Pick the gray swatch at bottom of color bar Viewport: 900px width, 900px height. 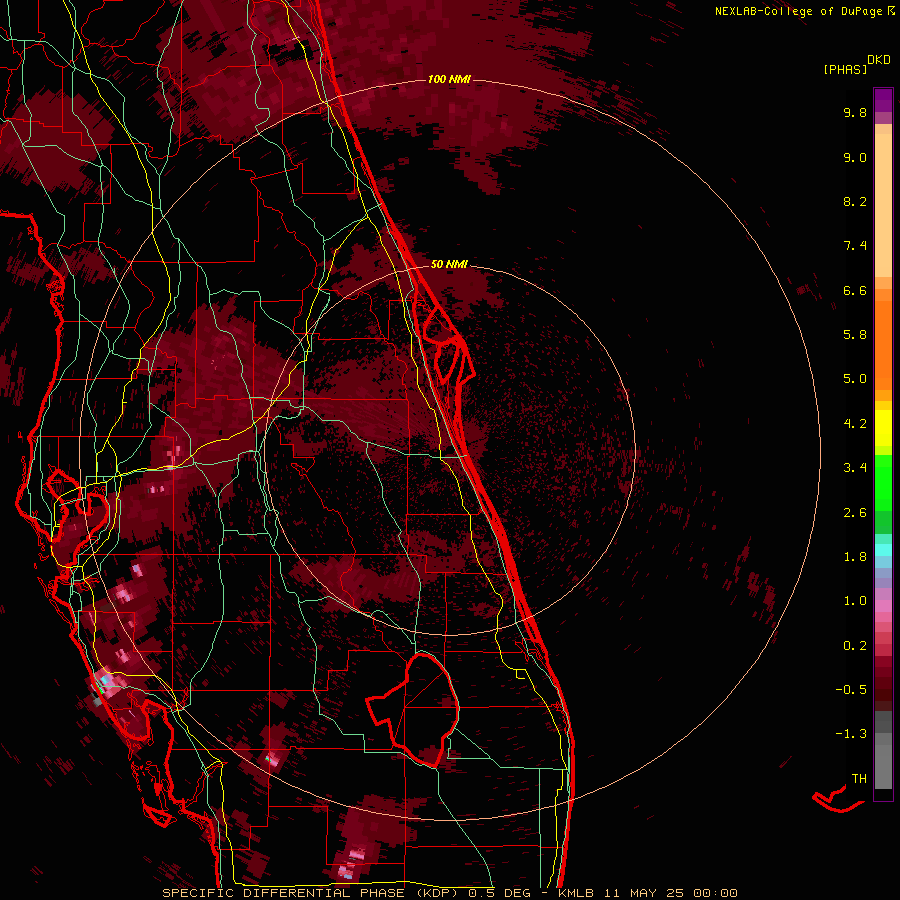click(883, 766)
